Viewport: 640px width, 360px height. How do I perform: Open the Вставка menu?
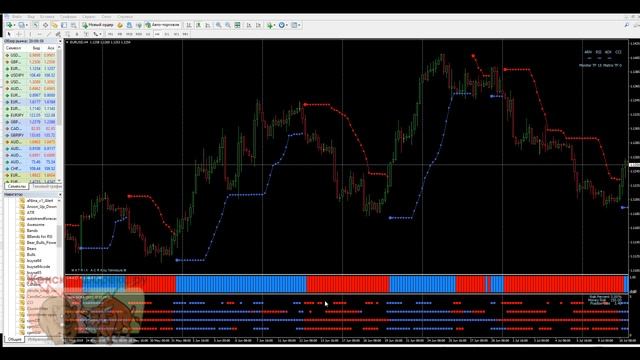point(47,17)
